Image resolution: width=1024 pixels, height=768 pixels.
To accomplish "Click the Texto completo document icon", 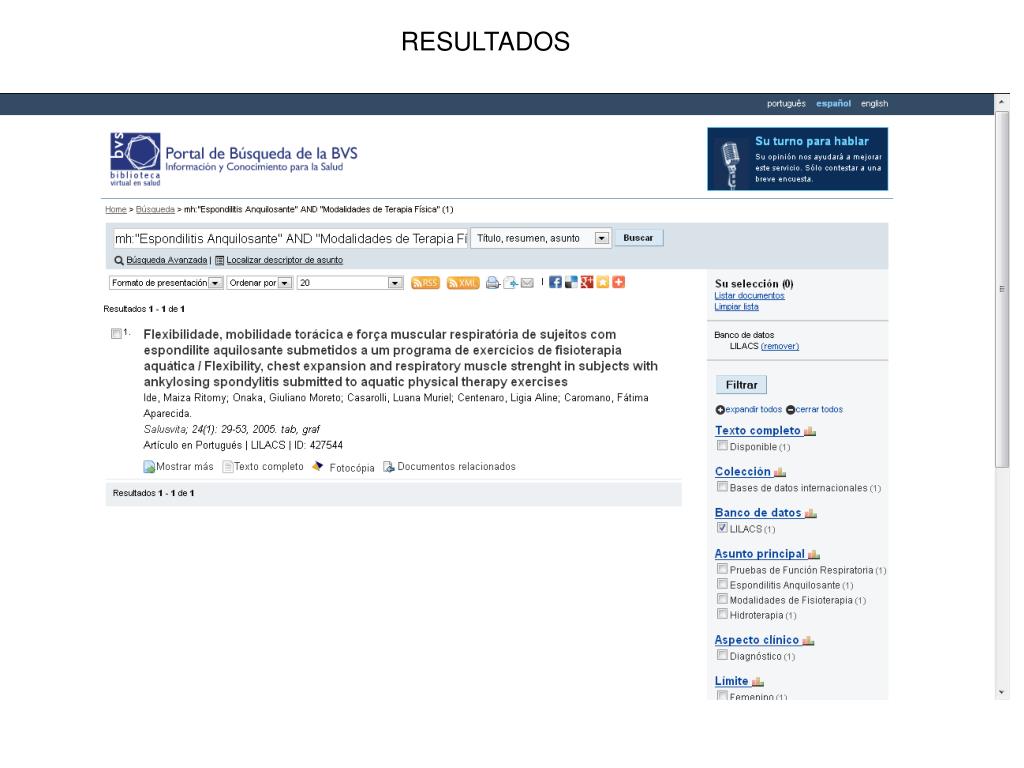I will point(228,467).
